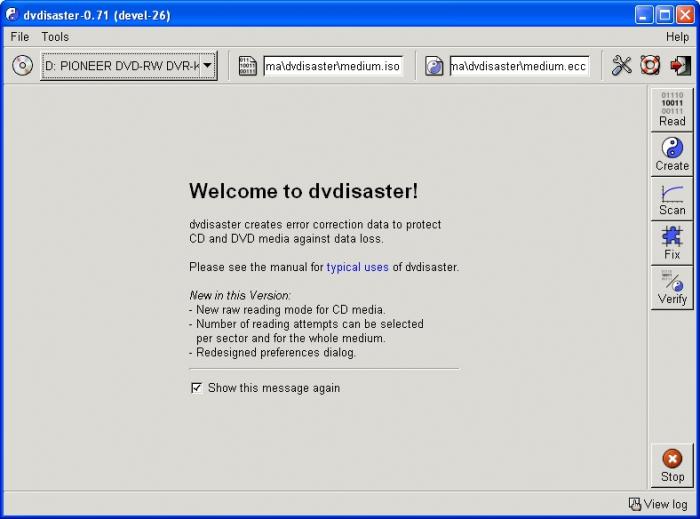Click the Fix image button
This screenshot has height=519, width=700.
point(672,243)
